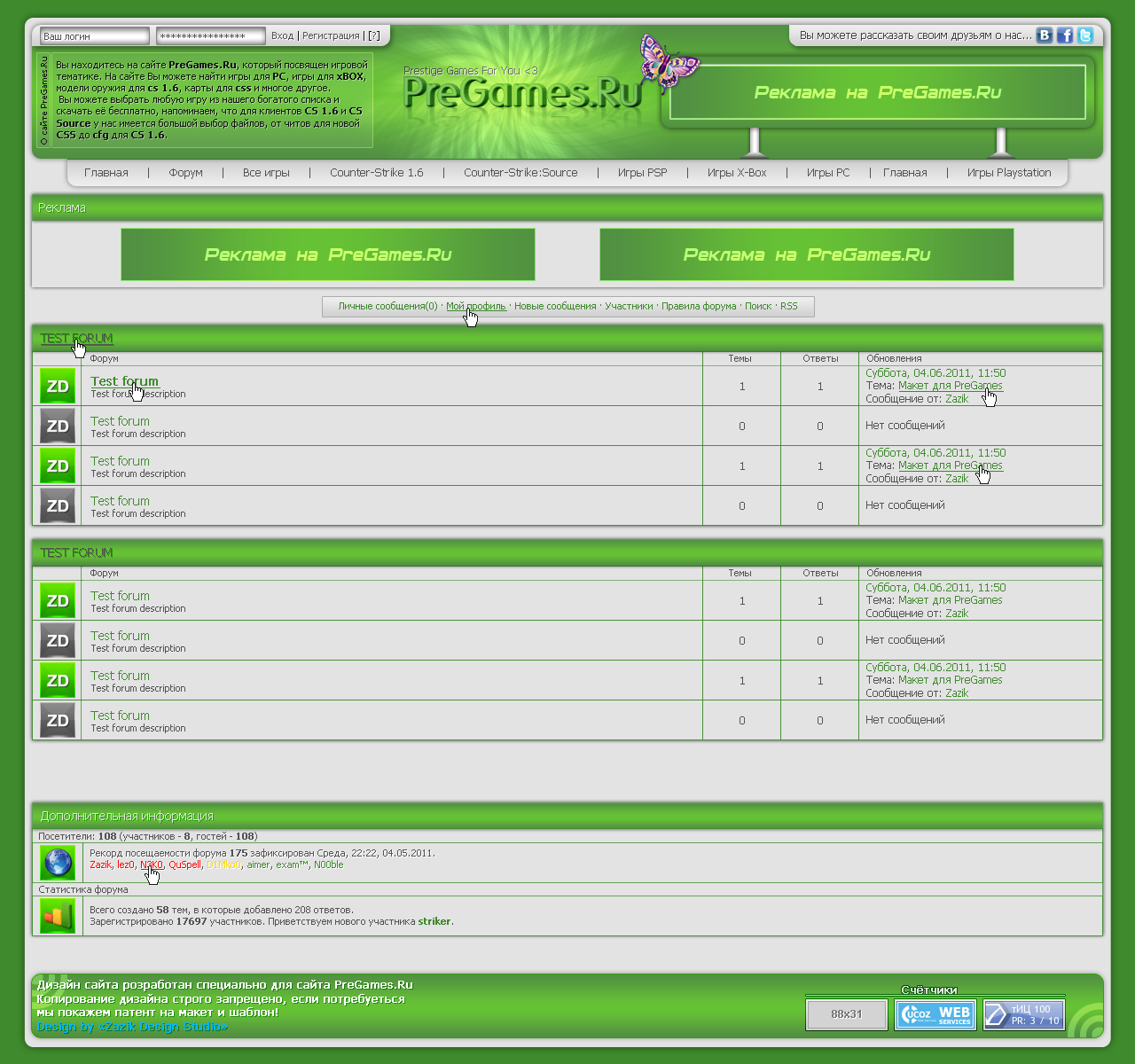Show 'Новые сообщения' on the forum
The image size is (1135, 1064).
coord(555,306)
